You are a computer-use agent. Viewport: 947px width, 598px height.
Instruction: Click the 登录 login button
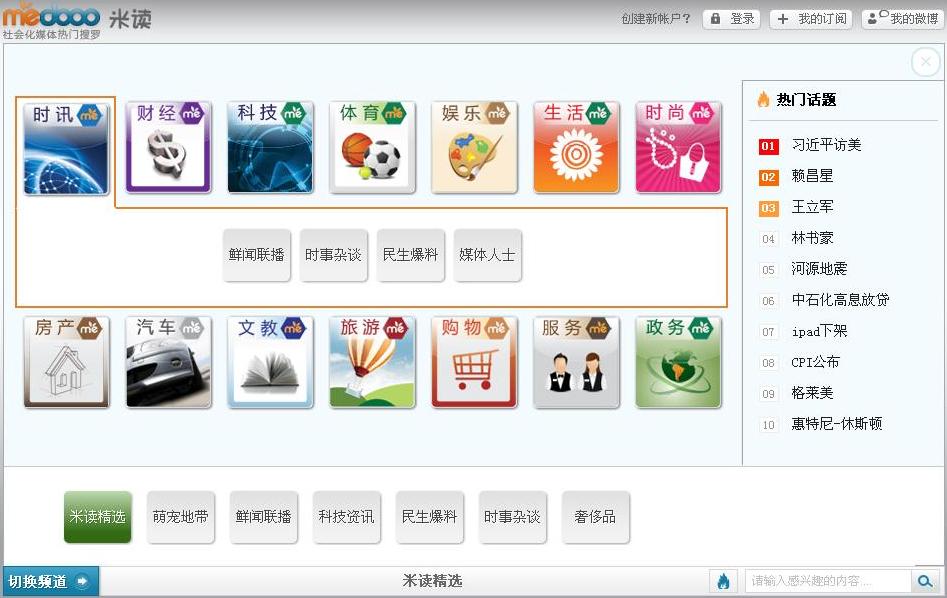click(x=731, y=19)
